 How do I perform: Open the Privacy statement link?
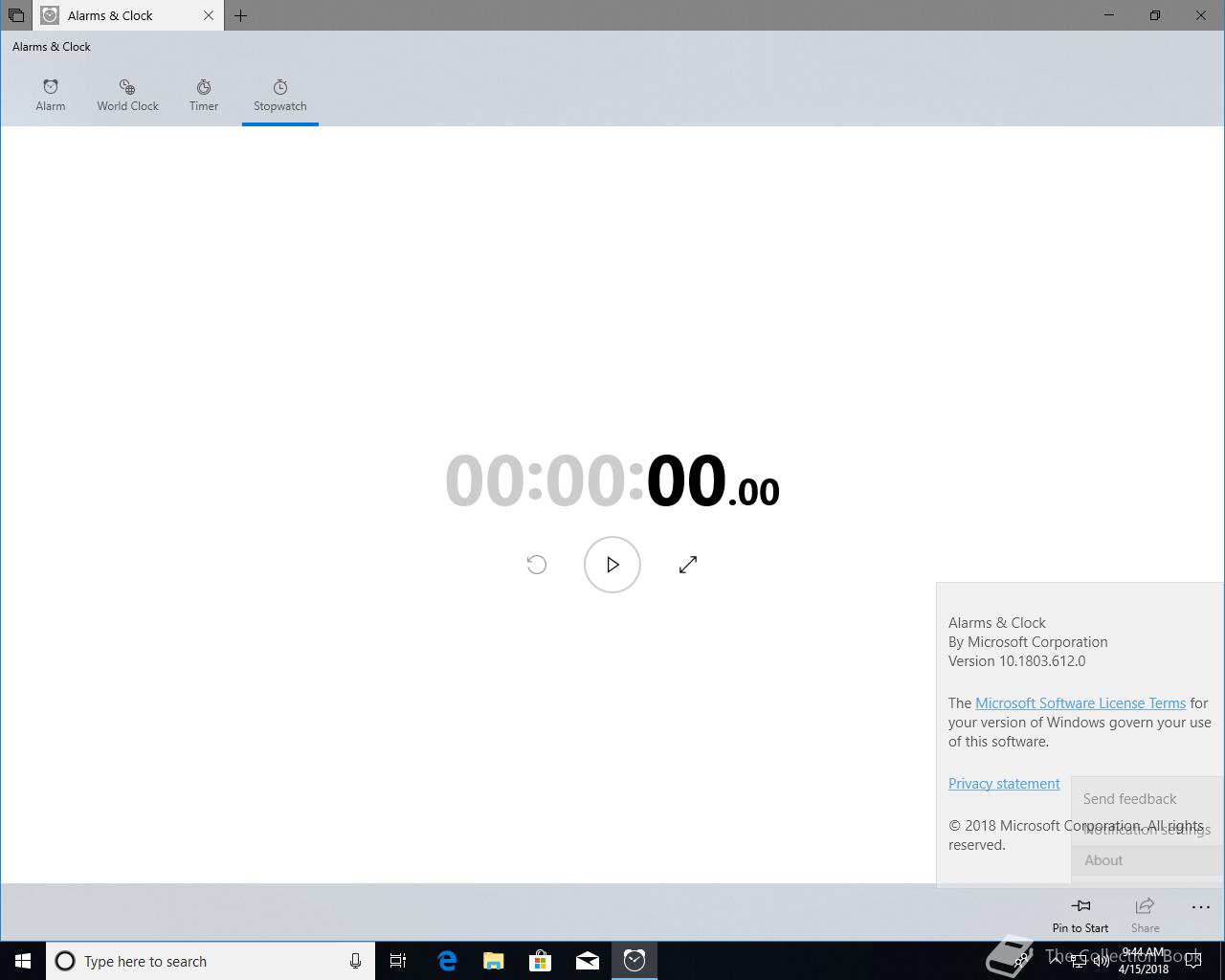(1004, 784)
